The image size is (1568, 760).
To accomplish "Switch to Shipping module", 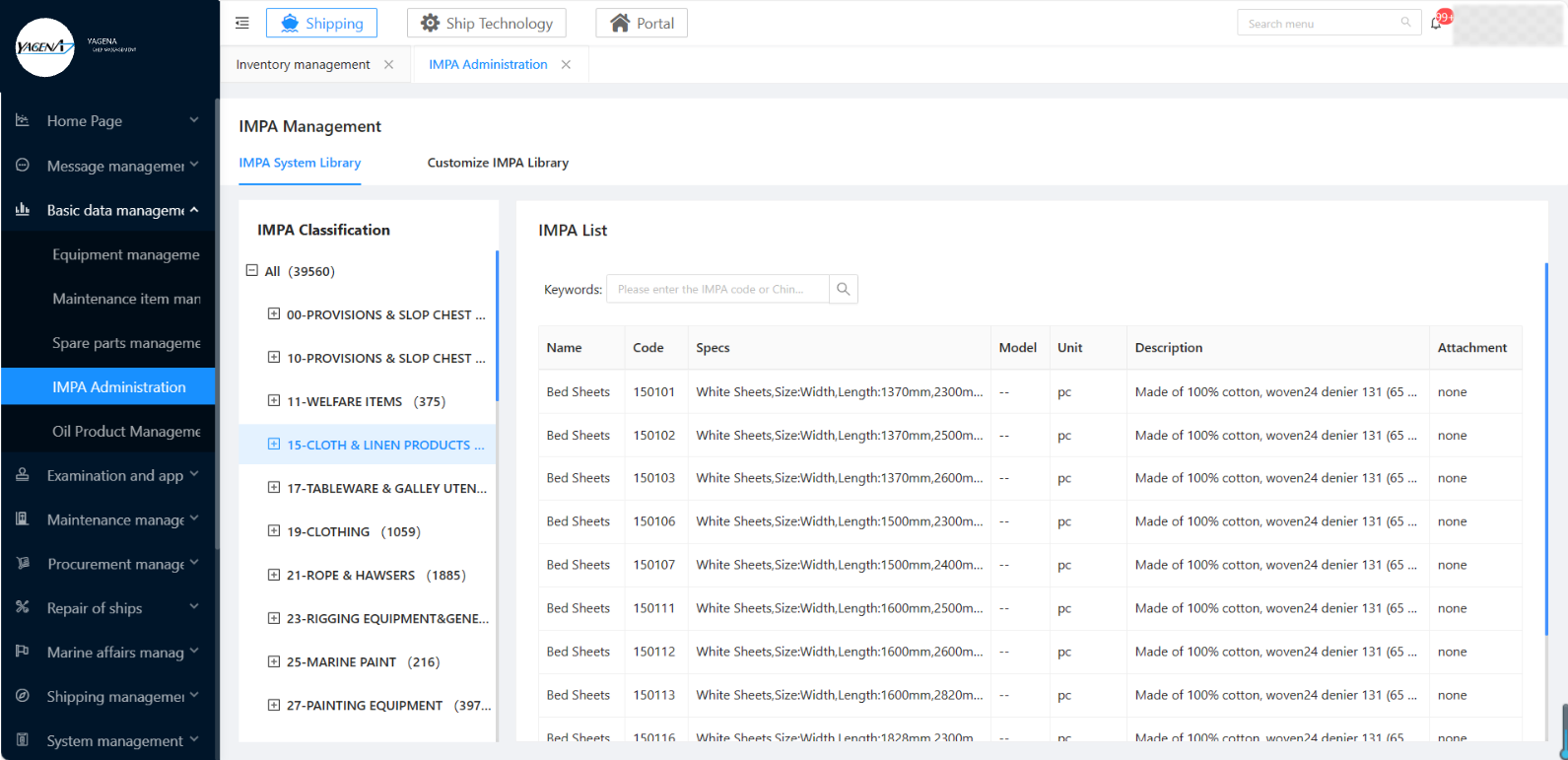I will 321,23.
